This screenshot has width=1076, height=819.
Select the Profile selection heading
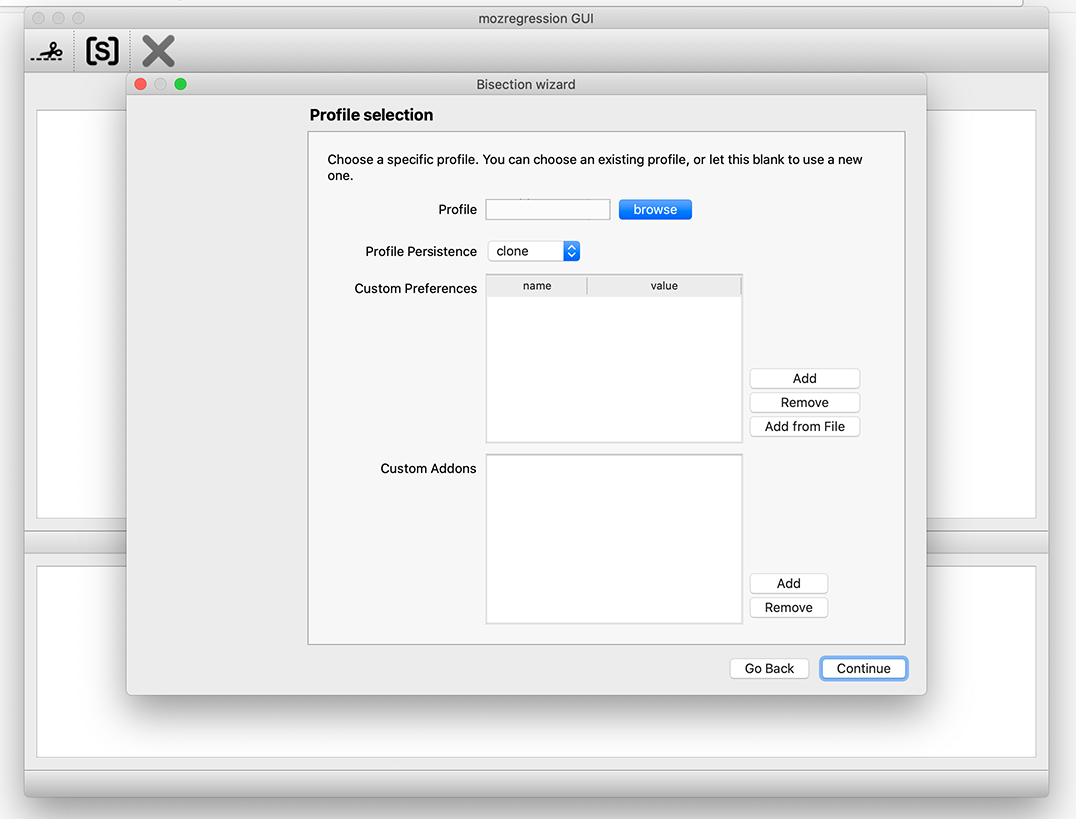(x=371, y=115)
